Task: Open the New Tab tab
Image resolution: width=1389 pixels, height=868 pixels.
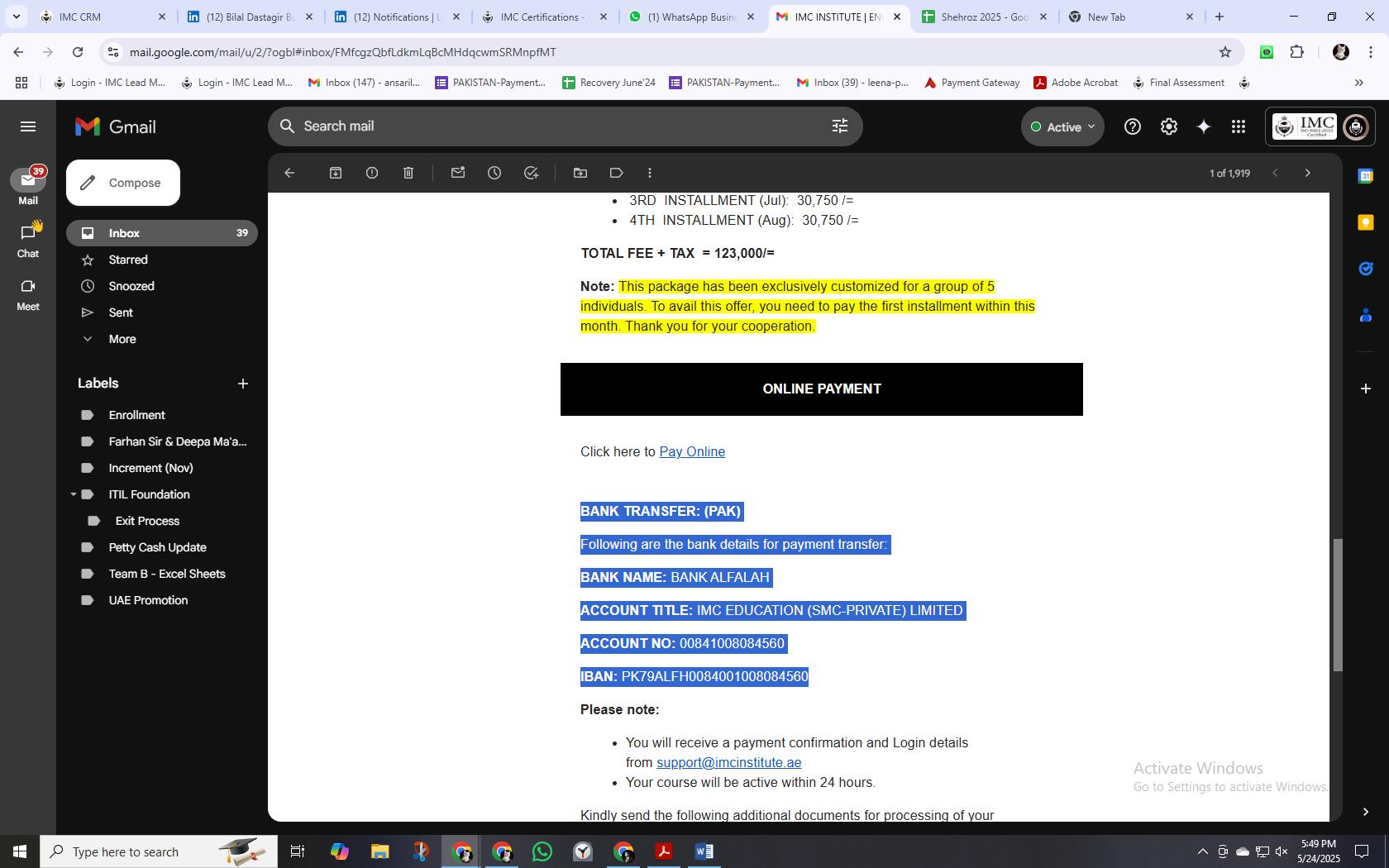Action: [x=1131, y=17]
